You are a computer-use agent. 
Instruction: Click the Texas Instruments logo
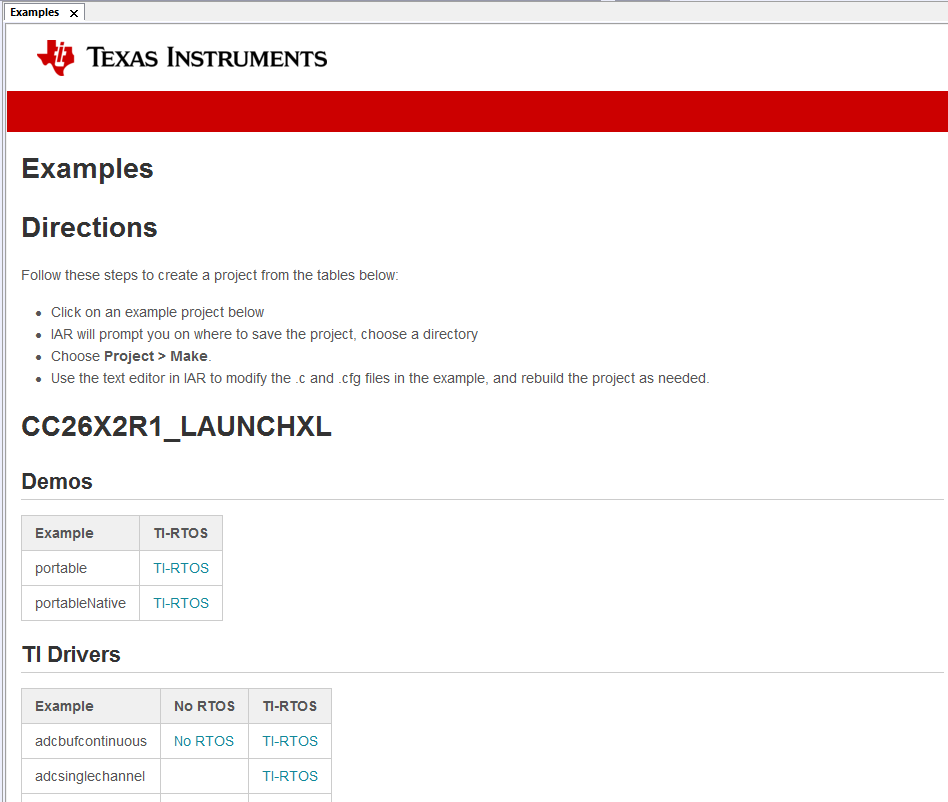pos(178,57)
